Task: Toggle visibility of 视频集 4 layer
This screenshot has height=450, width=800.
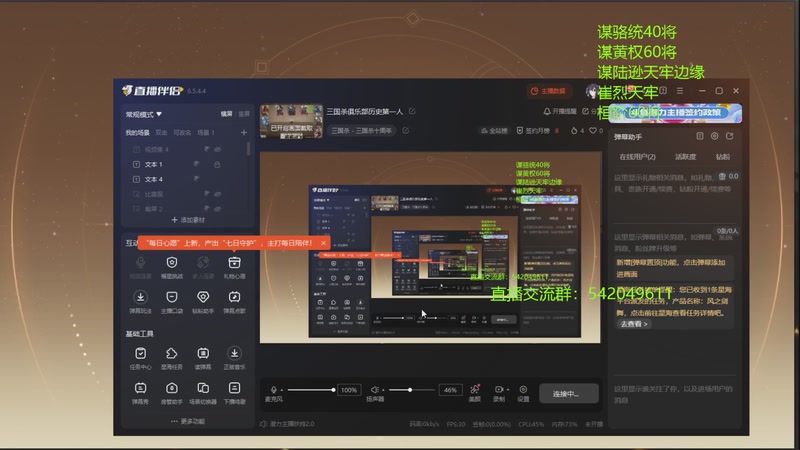Action: [x=217, y=149]
